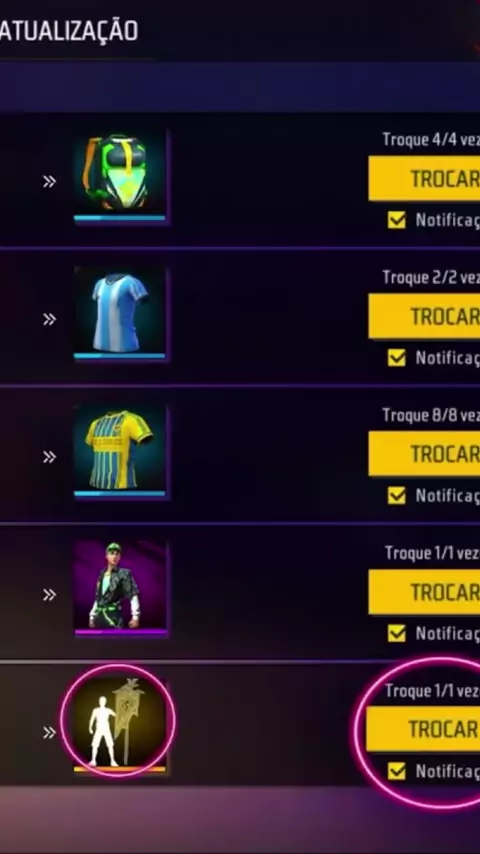Toggle the flag emote's notification checkbox

(x=397, y=771)
